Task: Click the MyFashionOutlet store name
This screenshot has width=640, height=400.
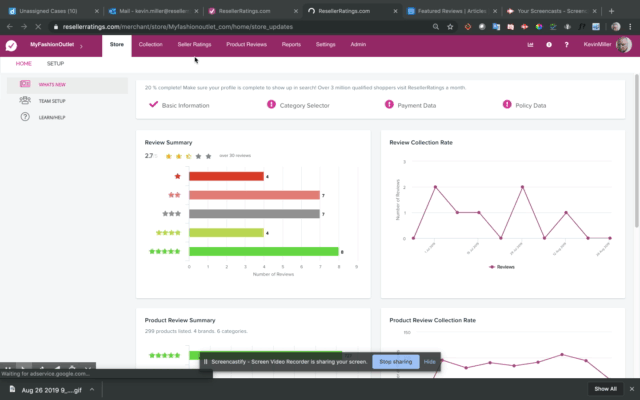Action: pos(52,44)
